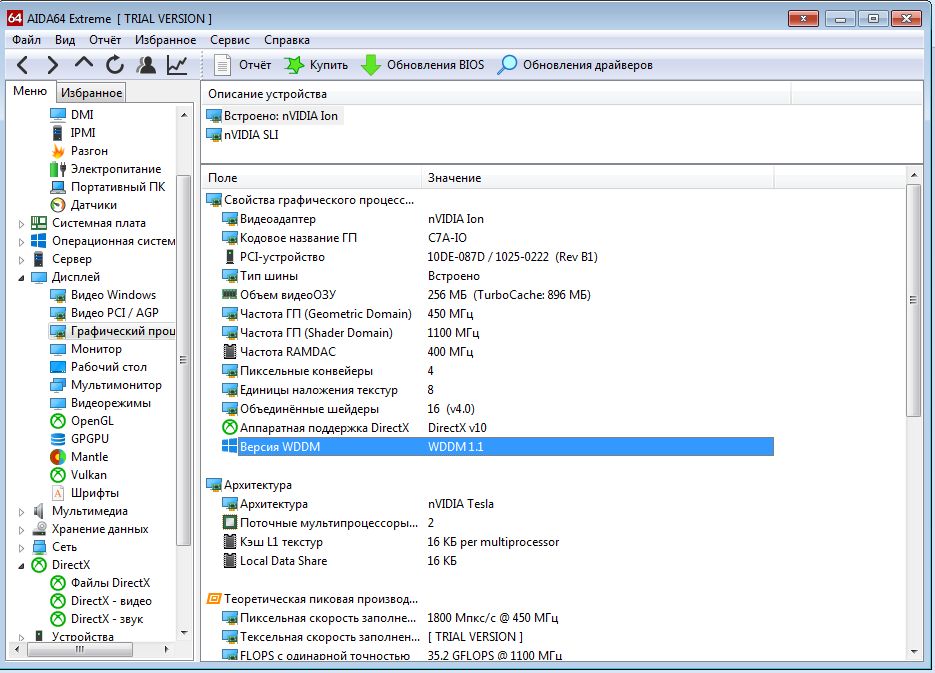Switch to the Меню tab

pos(30,91)
